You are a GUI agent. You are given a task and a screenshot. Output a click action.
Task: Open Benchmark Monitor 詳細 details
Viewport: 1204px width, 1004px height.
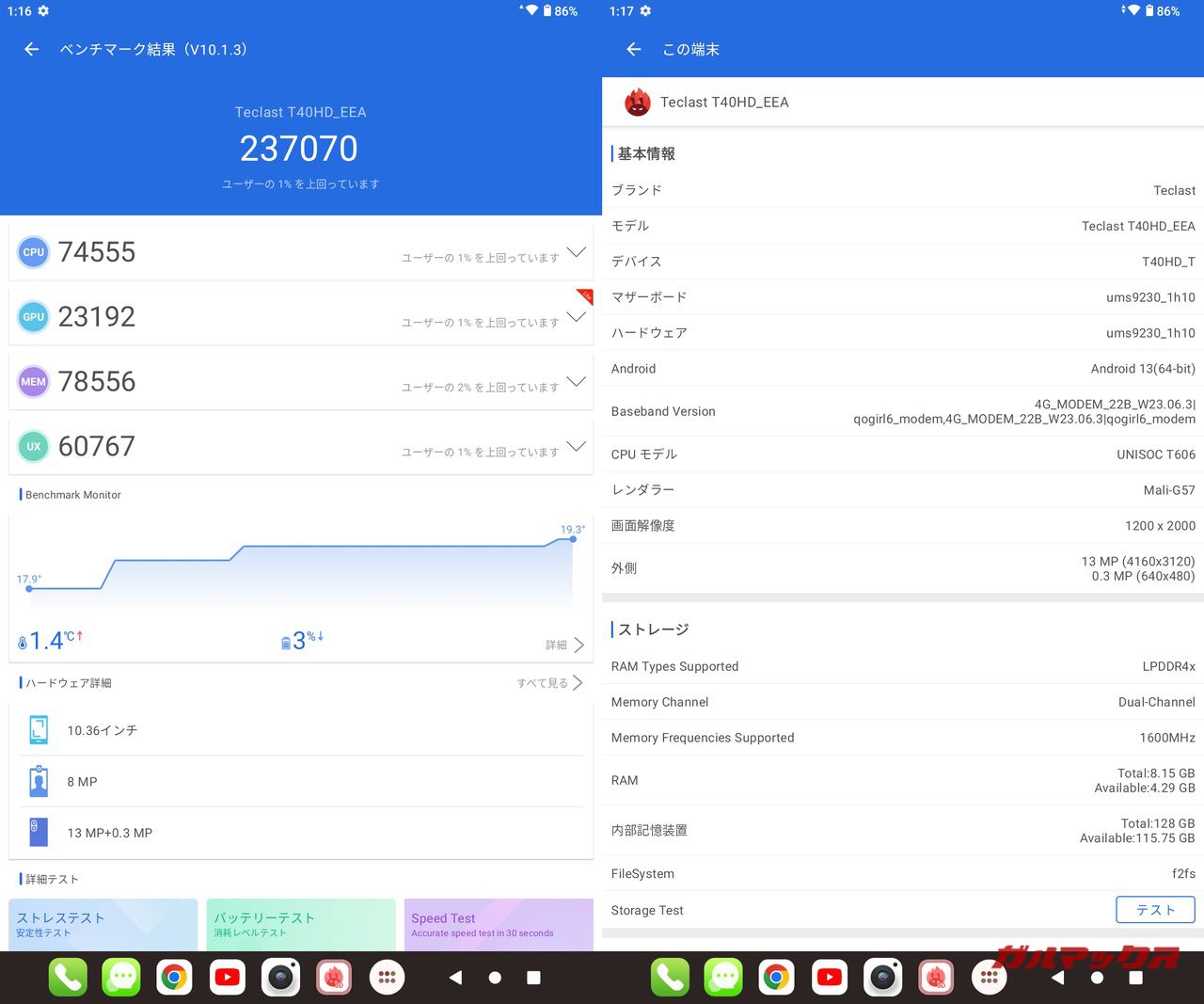(x=565, y=645)
